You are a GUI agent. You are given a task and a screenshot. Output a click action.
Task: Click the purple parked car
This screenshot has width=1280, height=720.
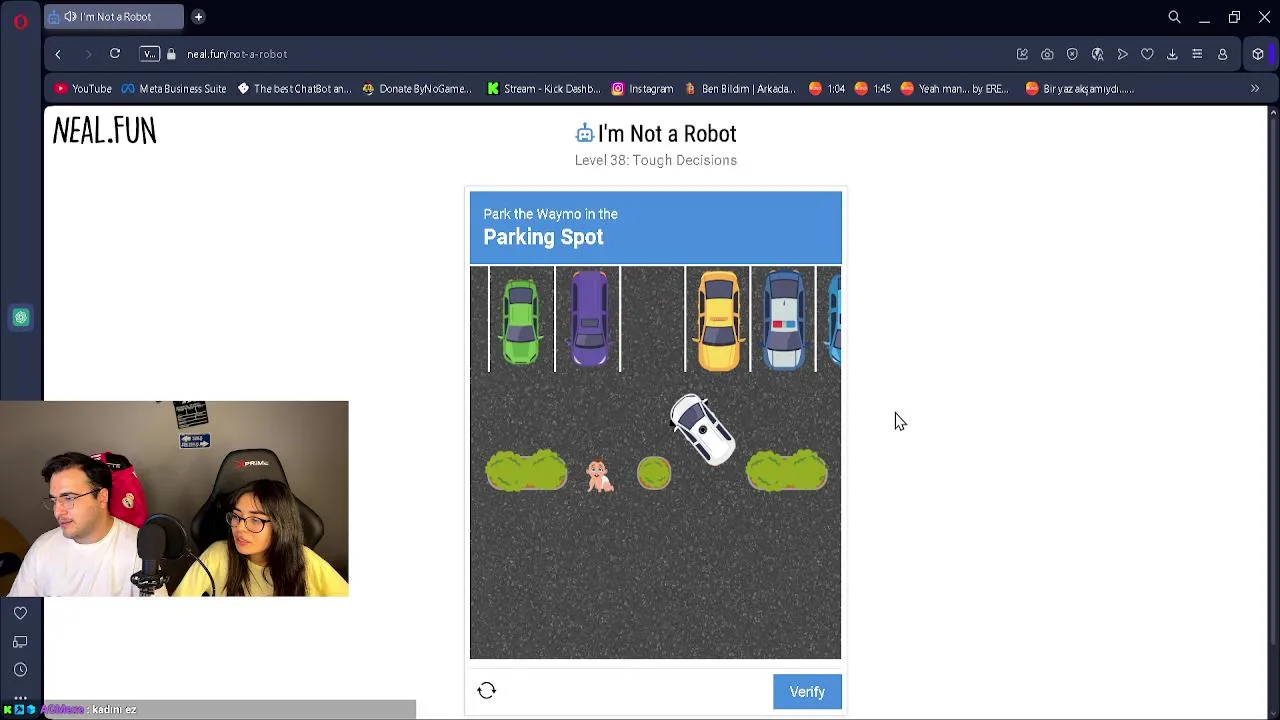pos(589,318)
